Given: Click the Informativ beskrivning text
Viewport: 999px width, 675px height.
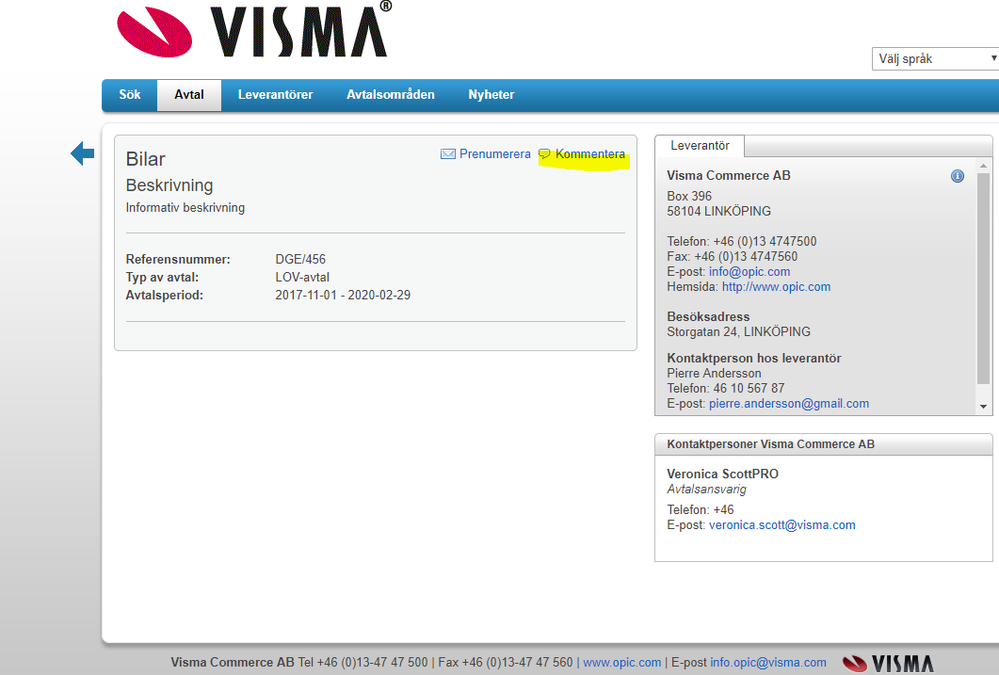Looking at the screenshot, I should click(x=185, y=208).
